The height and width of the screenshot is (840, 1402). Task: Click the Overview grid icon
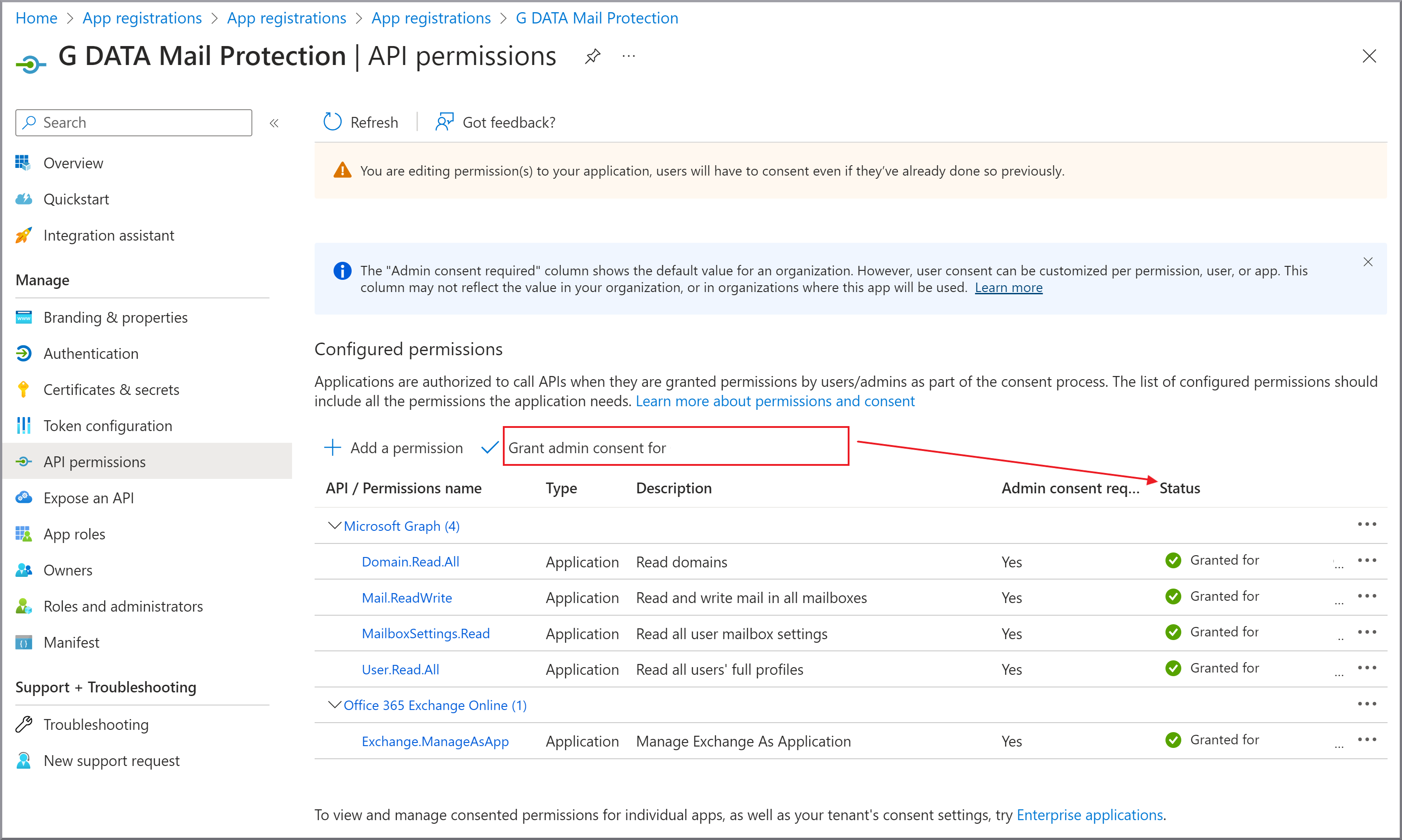(x=23, y=163)
